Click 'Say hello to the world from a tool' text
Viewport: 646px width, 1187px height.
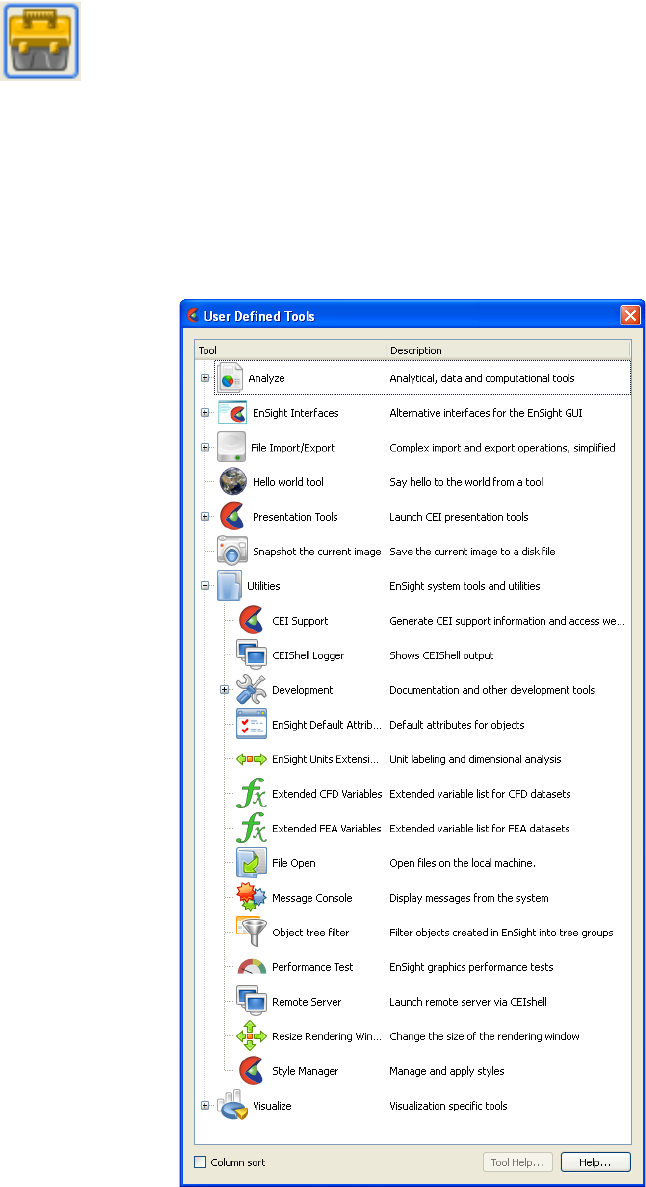(466, 482)
